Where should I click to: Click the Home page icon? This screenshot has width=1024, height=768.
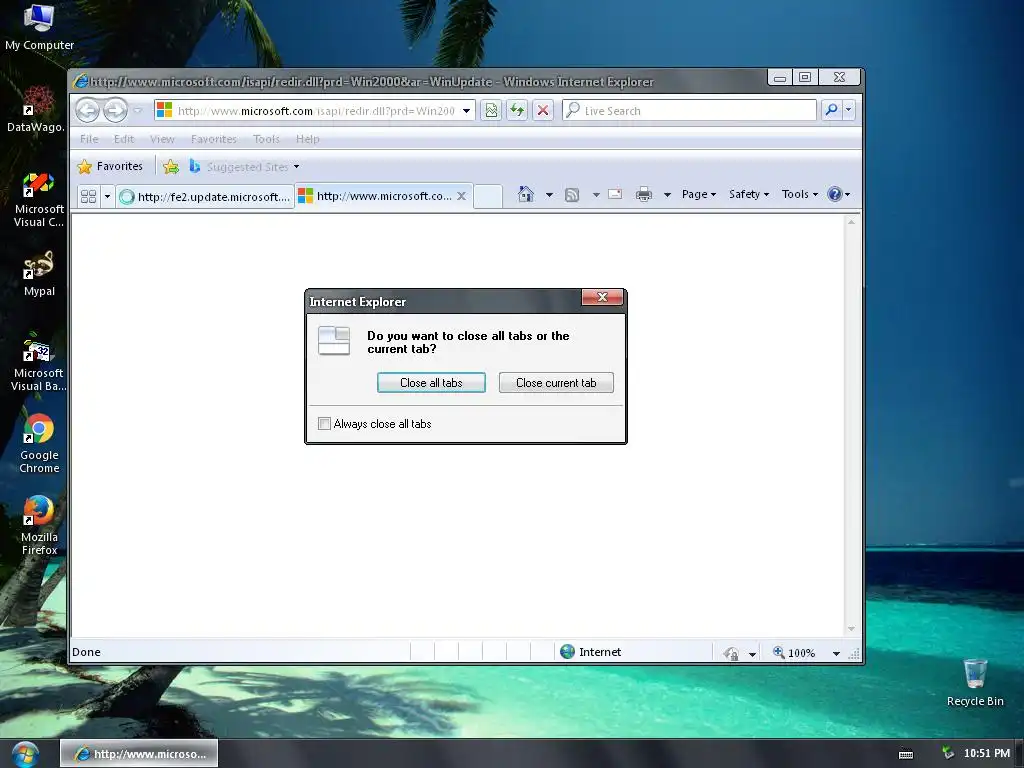[526, 194]
